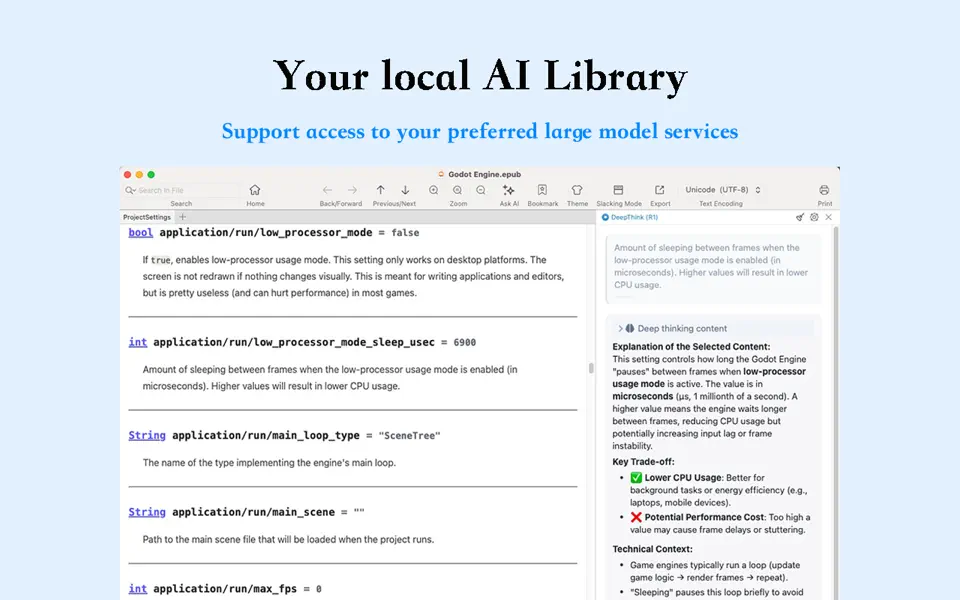The image size is (960, 600).
Task: Change the reading Theme
Action: (x=577, y=189)
